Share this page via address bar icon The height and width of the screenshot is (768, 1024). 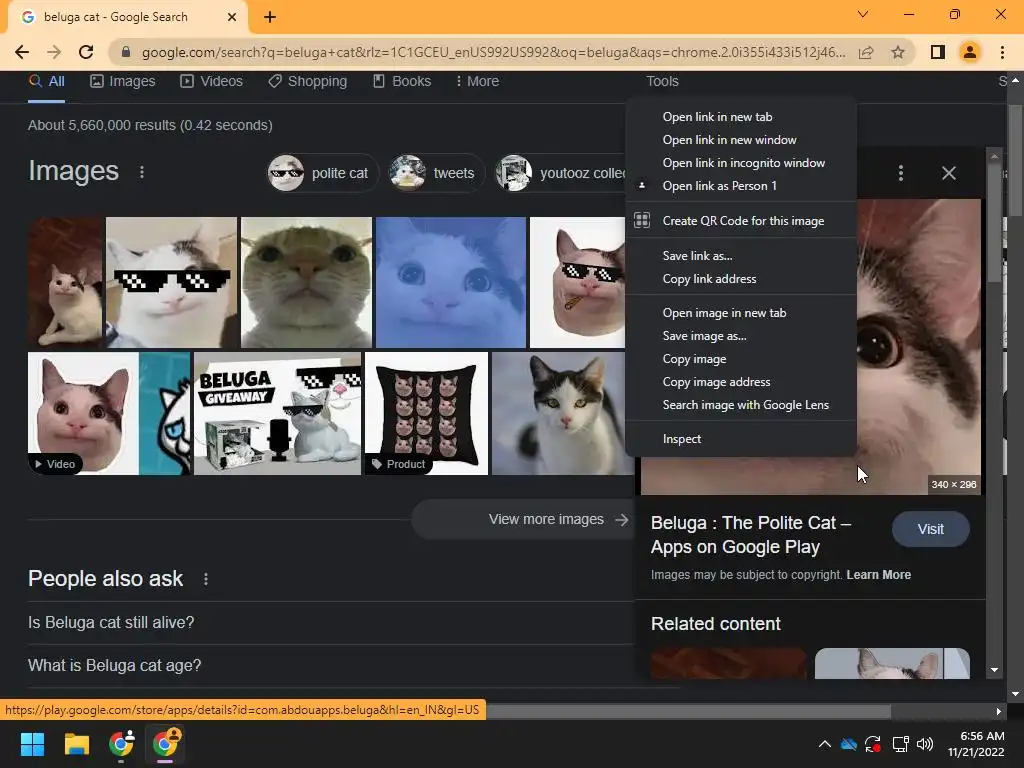click(866, 52)
